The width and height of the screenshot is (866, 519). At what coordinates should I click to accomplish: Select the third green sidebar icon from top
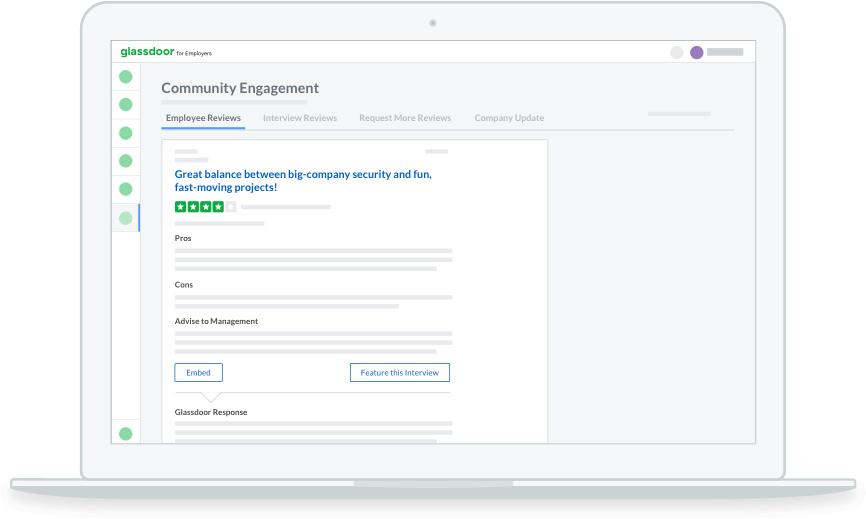(x=126, y=132)
